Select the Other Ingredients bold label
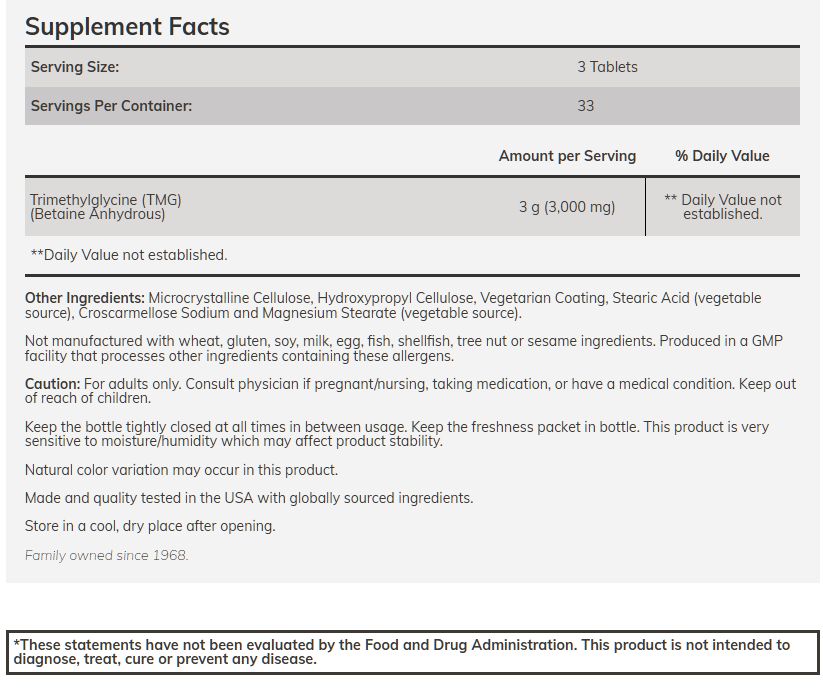The image size is (823, 690). tap(85, 298)
